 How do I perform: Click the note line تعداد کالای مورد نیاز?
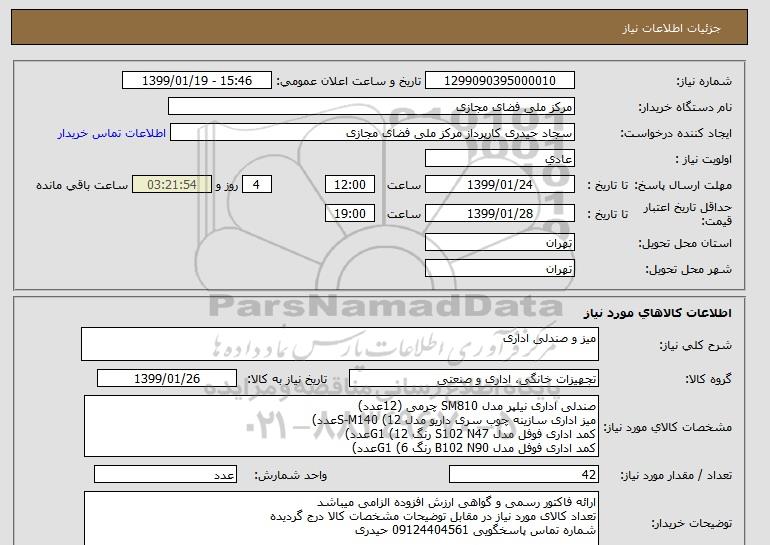(x=433, y=517)
